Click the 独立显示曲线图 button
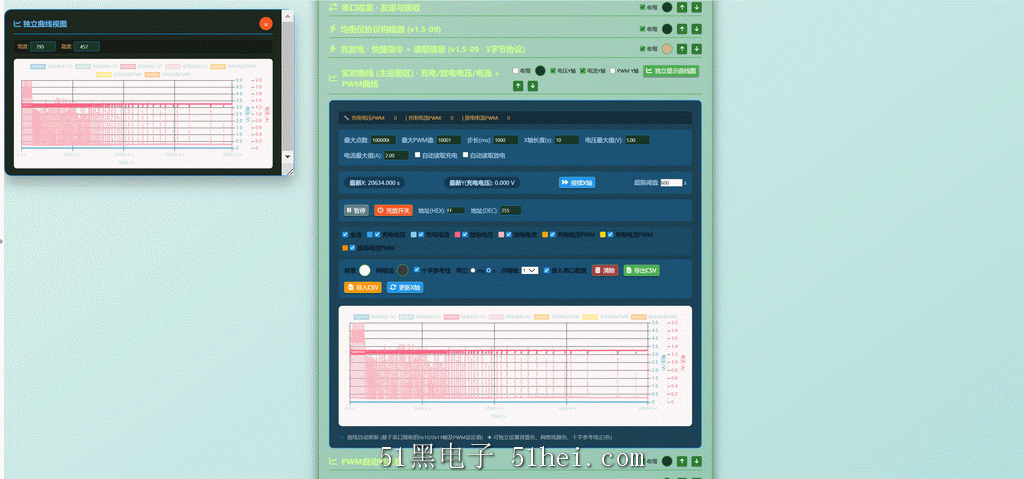The width and height of the screenshot is (1024, 479). pyautogui.click(x=671, y=71)
